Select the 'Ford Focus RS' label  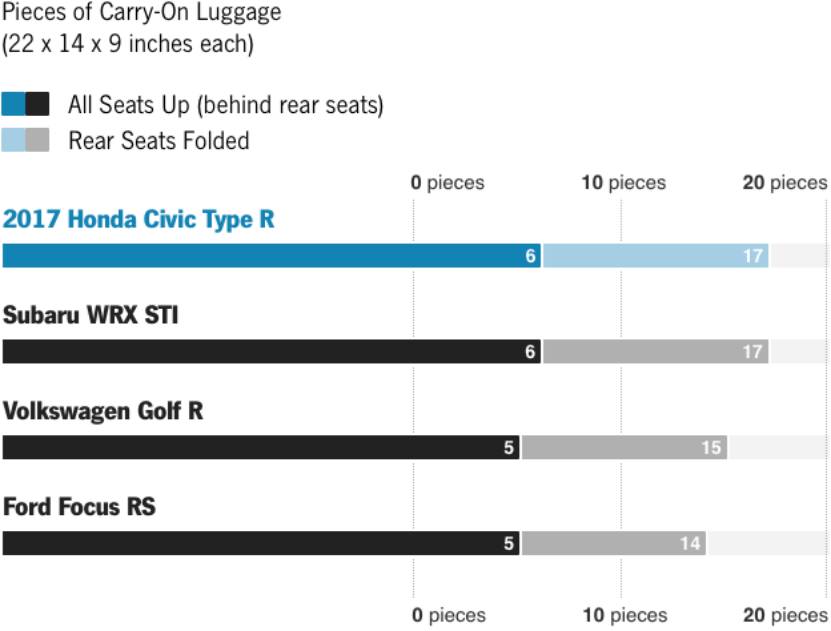(x=79, y=507)
